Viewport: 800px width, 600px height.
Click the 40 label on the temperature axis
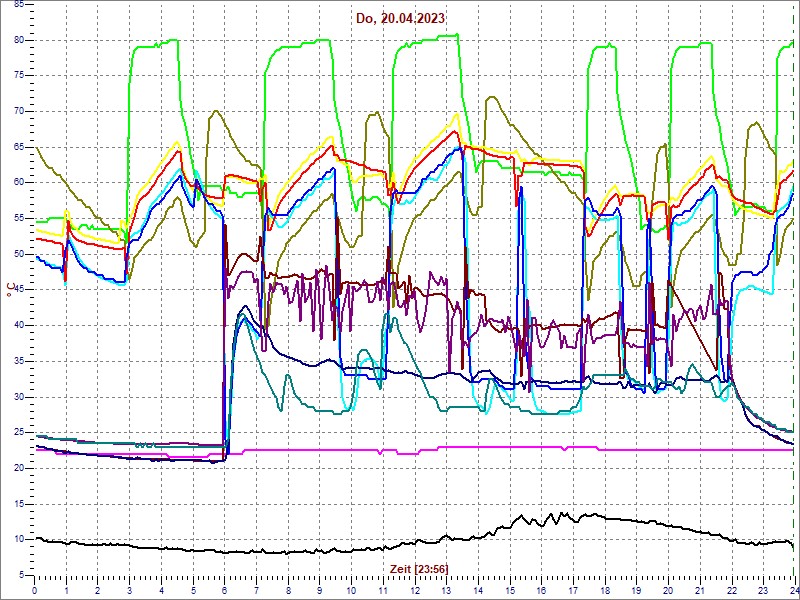18,326
